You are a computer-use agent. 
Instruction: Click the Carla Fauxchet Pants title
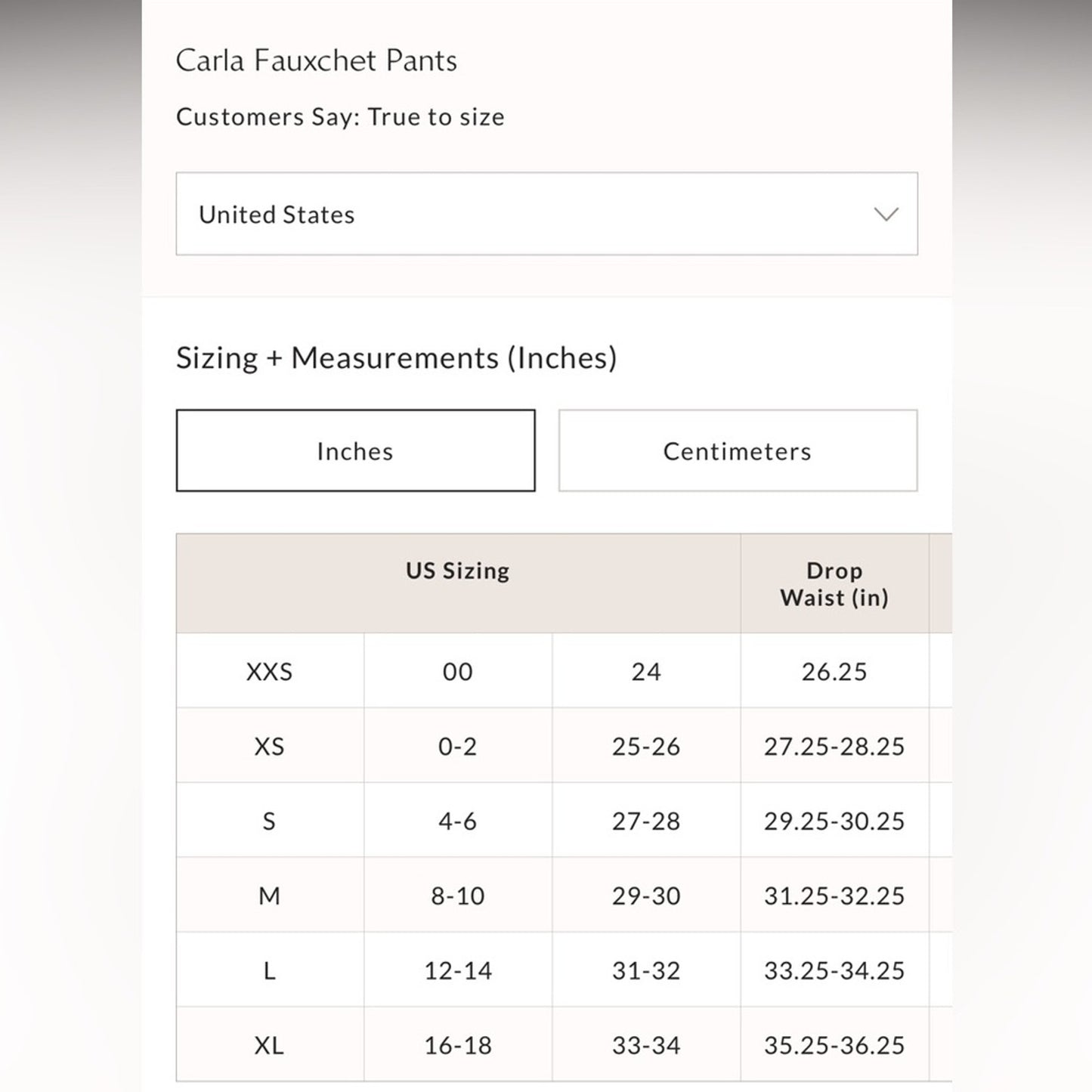[317, 60]
